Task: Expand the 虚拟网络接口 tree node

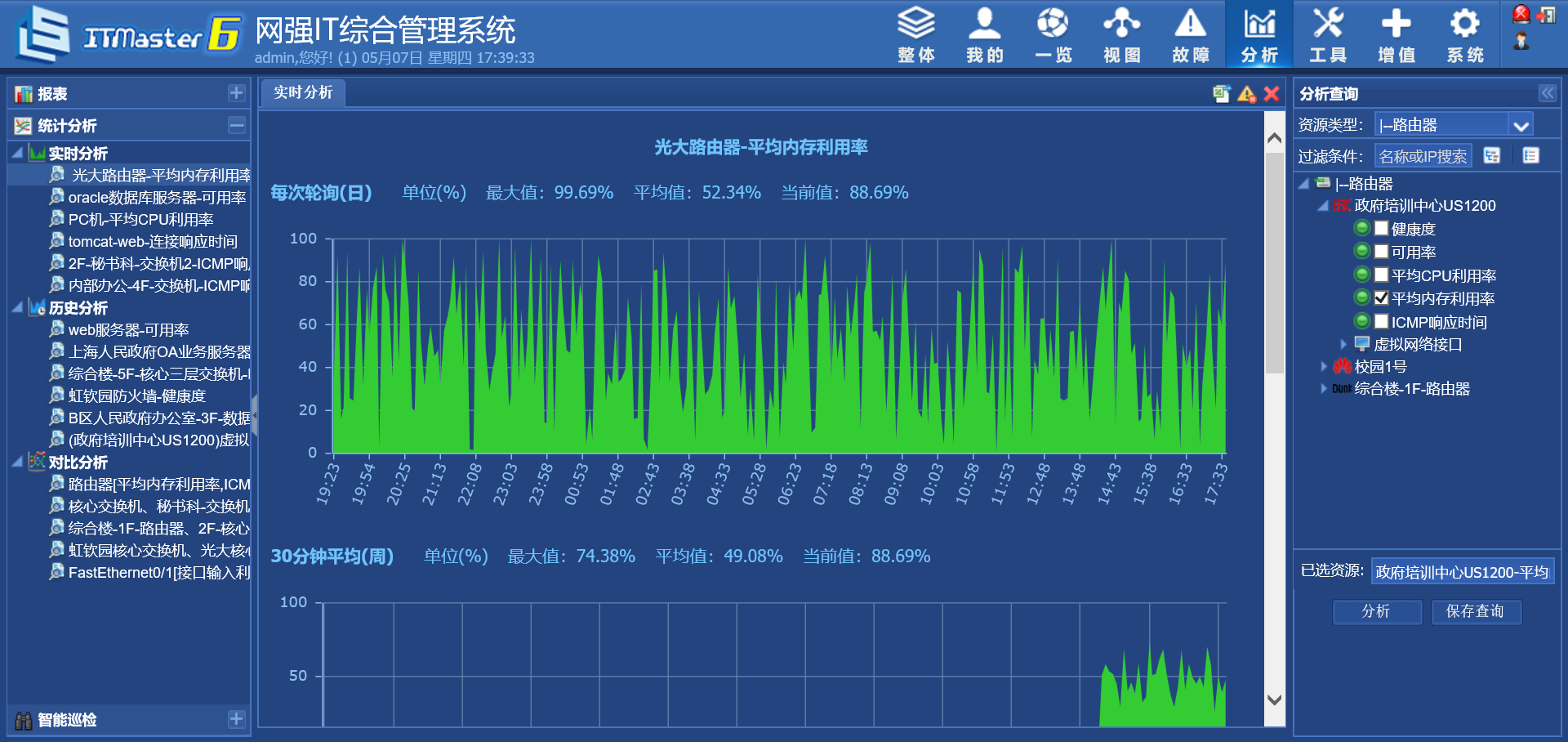Action: point(1343,344)
